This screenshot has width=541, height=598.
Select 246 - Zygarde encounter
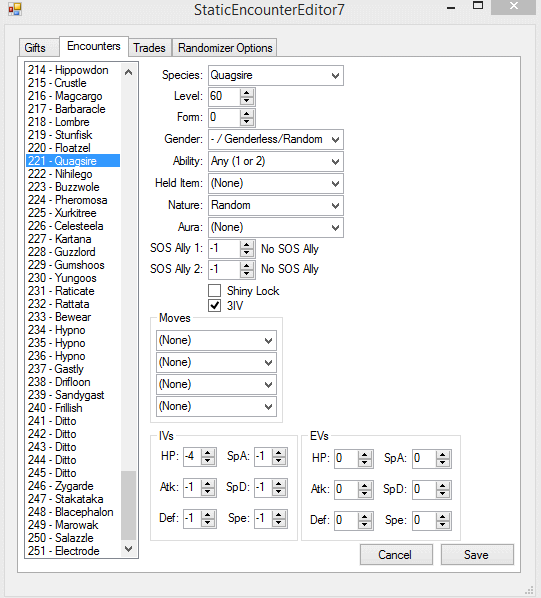[73, 486]
